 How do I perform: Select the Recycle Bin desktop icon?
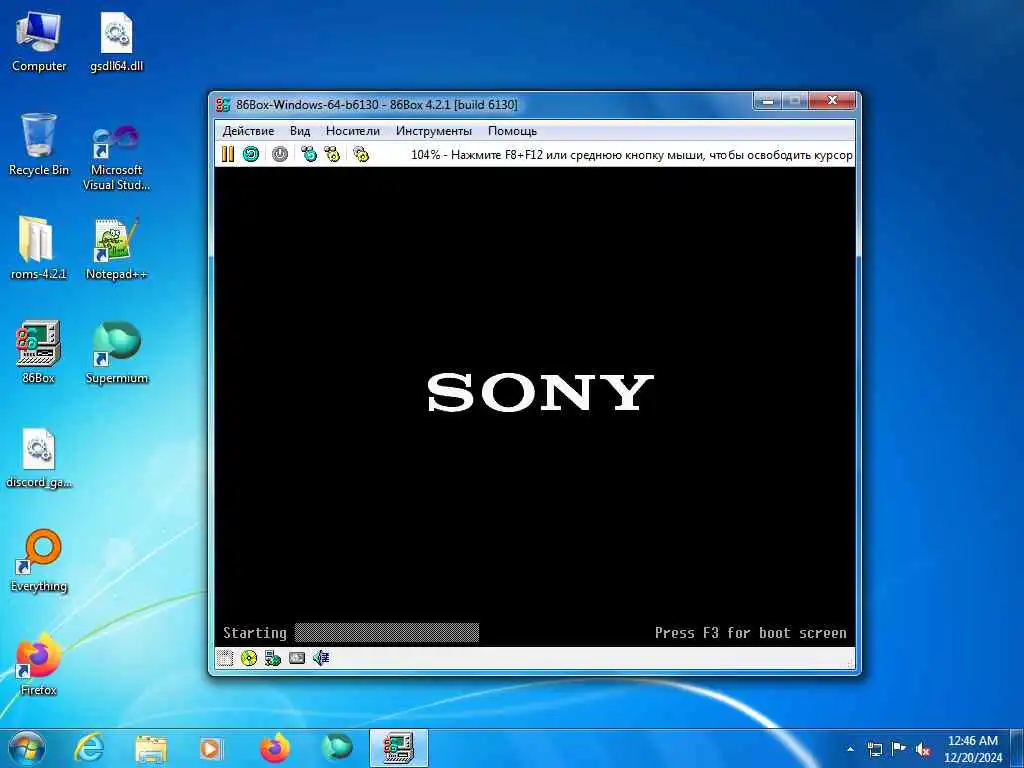39,145
